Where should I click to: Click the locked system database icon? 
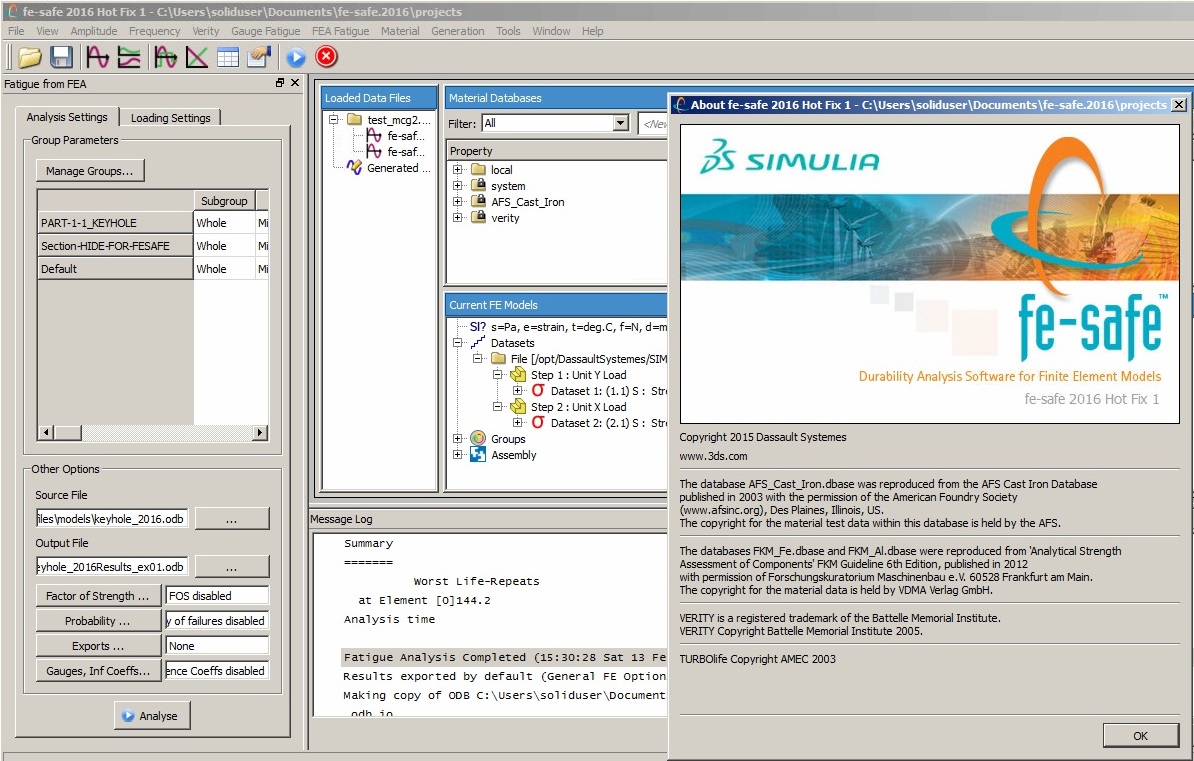click(x=478, y=185)
